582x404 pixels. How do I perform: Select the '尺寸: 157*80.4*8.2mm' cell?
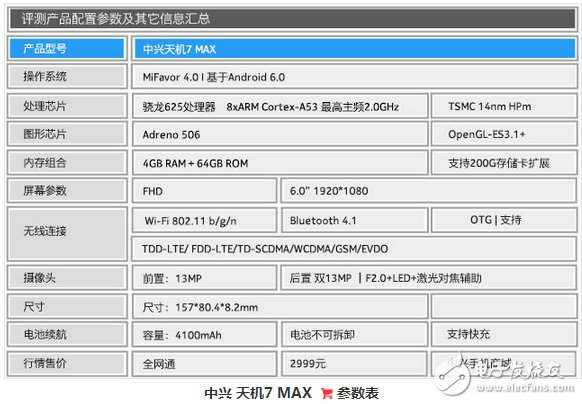[x=280, y=307]
